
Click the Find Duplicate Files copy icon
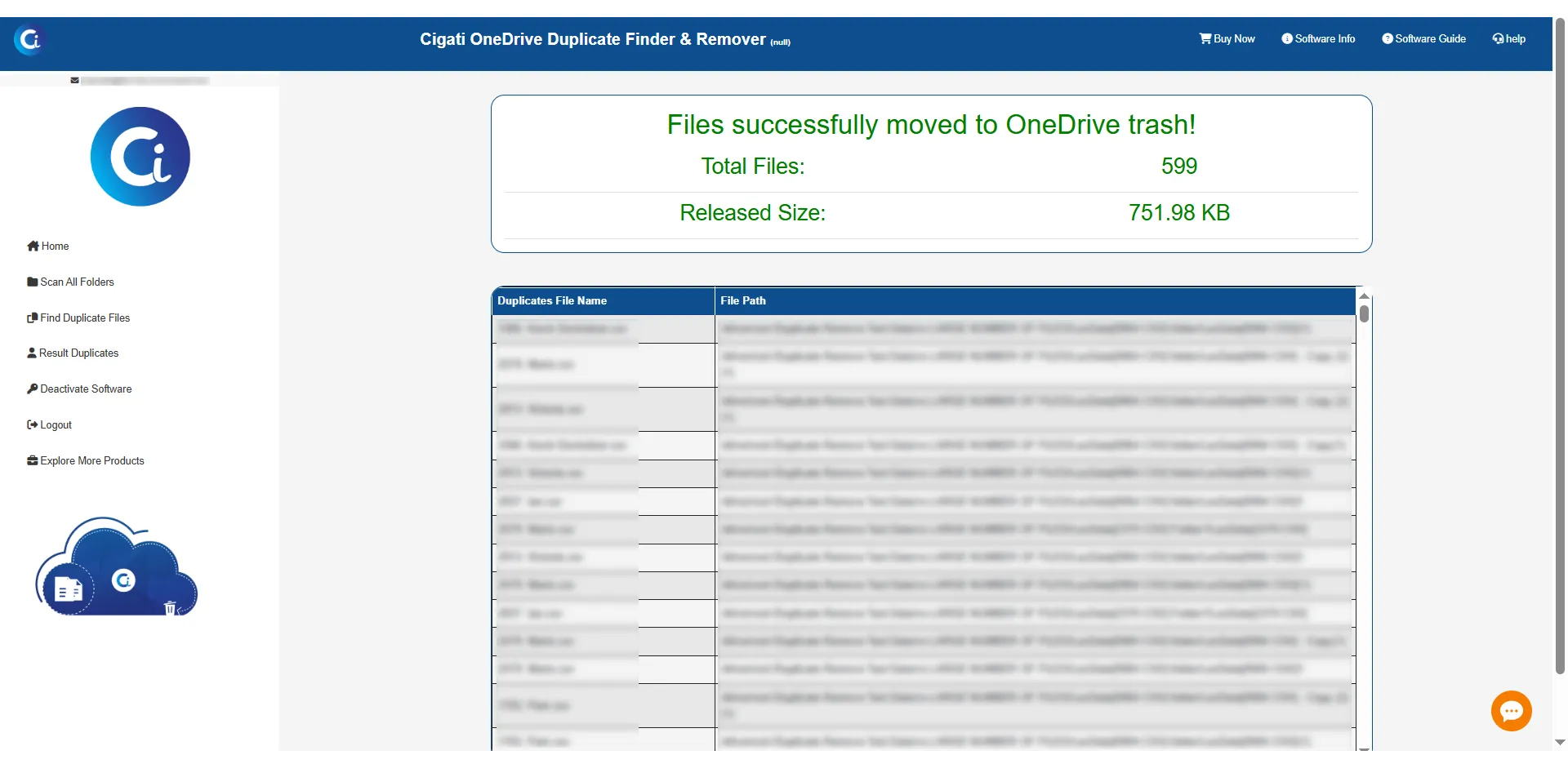33,318
